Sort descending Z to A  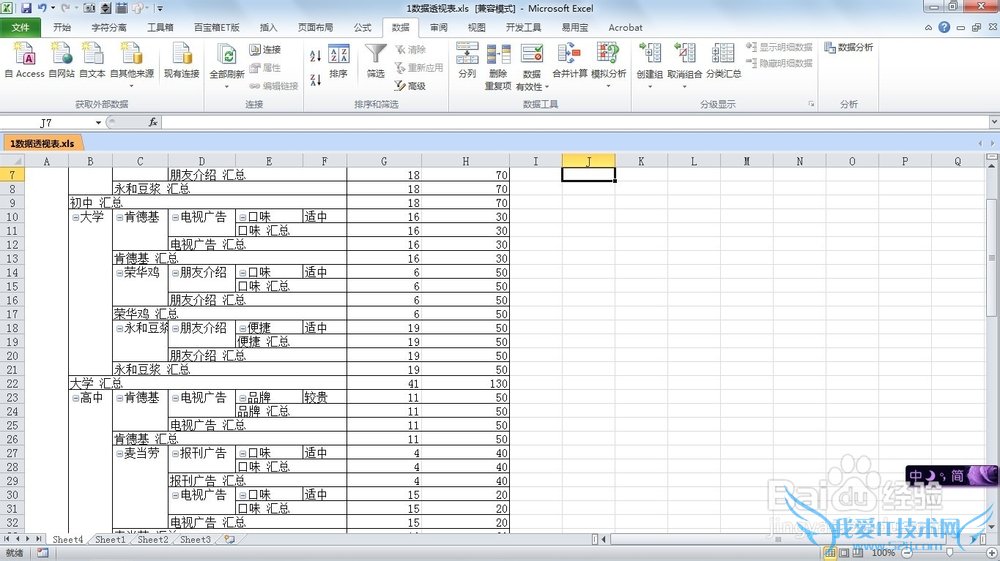pyautogui.click(x=315, y=80)
